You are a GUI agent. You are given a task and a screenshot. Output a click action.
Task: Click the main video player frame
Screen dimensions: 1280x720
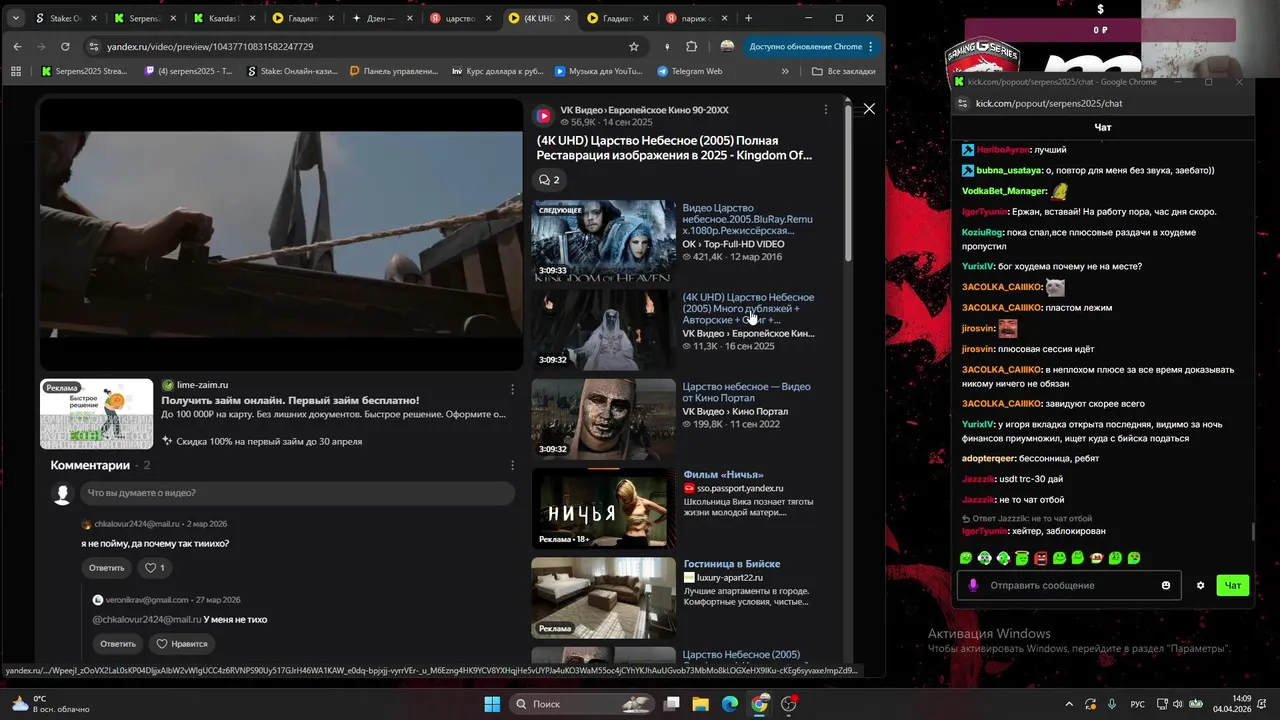click(281, 235)
